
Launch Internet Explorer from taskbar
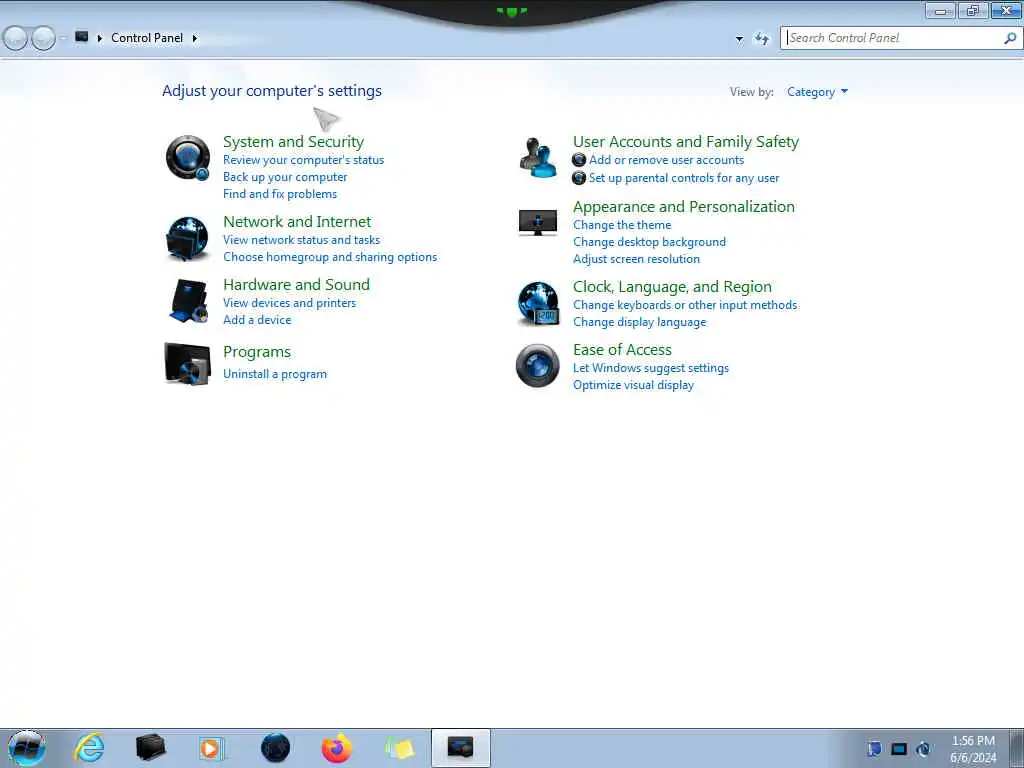[89, 748]
